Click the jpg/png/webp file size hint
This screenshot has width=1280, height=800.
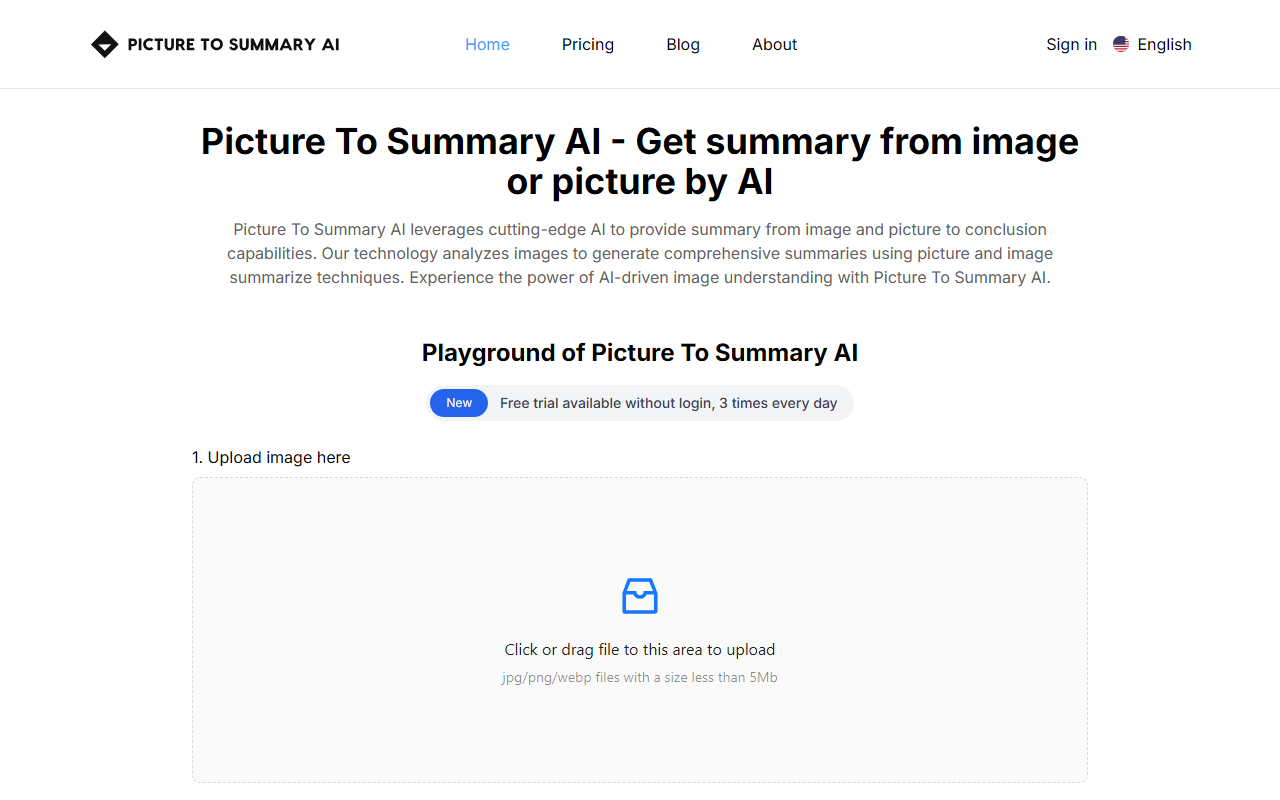pos(640,678)
